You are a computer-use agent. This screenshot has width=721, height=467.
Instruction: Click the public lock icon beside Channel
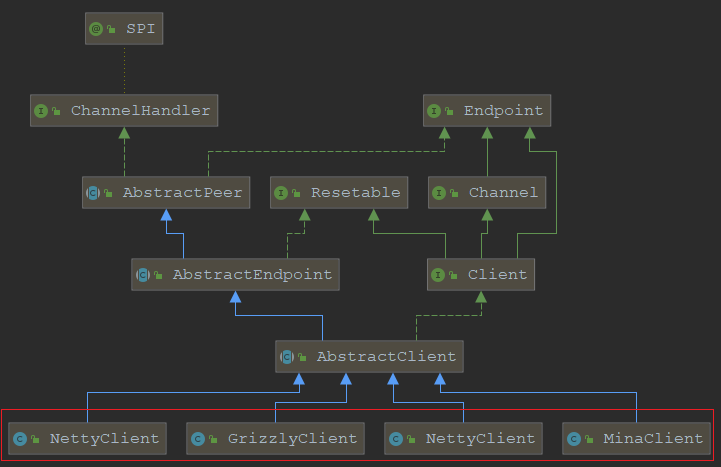pos(454,193)
